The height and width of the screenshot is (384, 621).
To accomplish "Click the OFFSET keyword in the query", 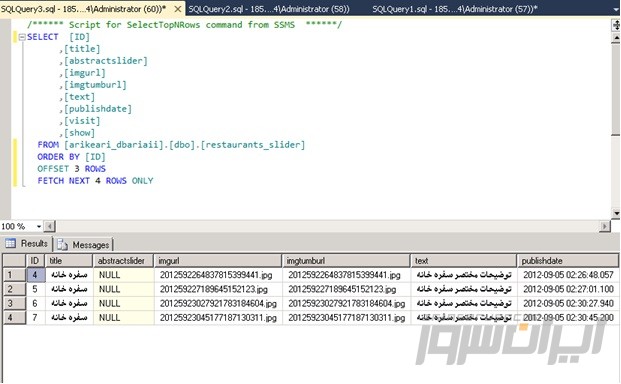I will tap(53, 169).
